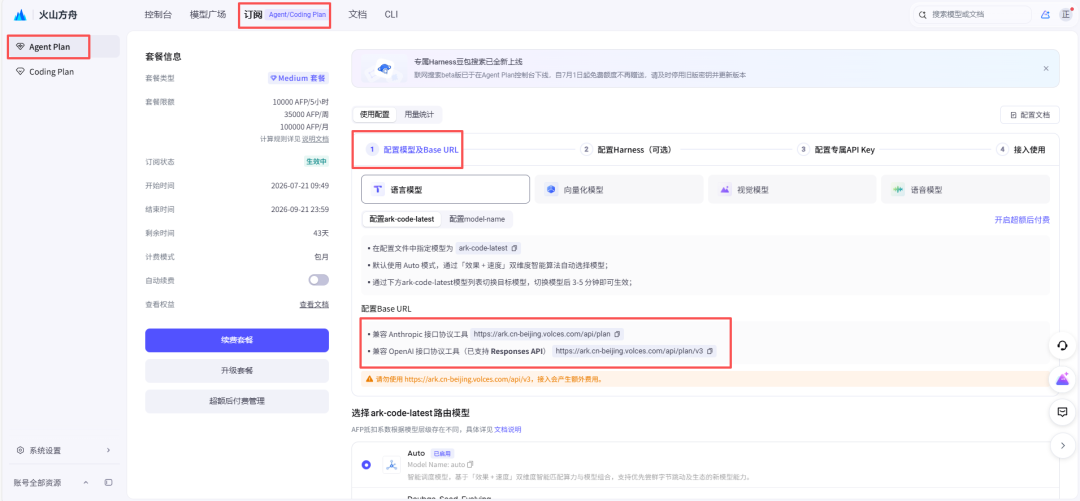The height and width of the screenshot is (501, 1080).
Task: Open the 控制台 nav item
Action: click(x=158, y=14)
